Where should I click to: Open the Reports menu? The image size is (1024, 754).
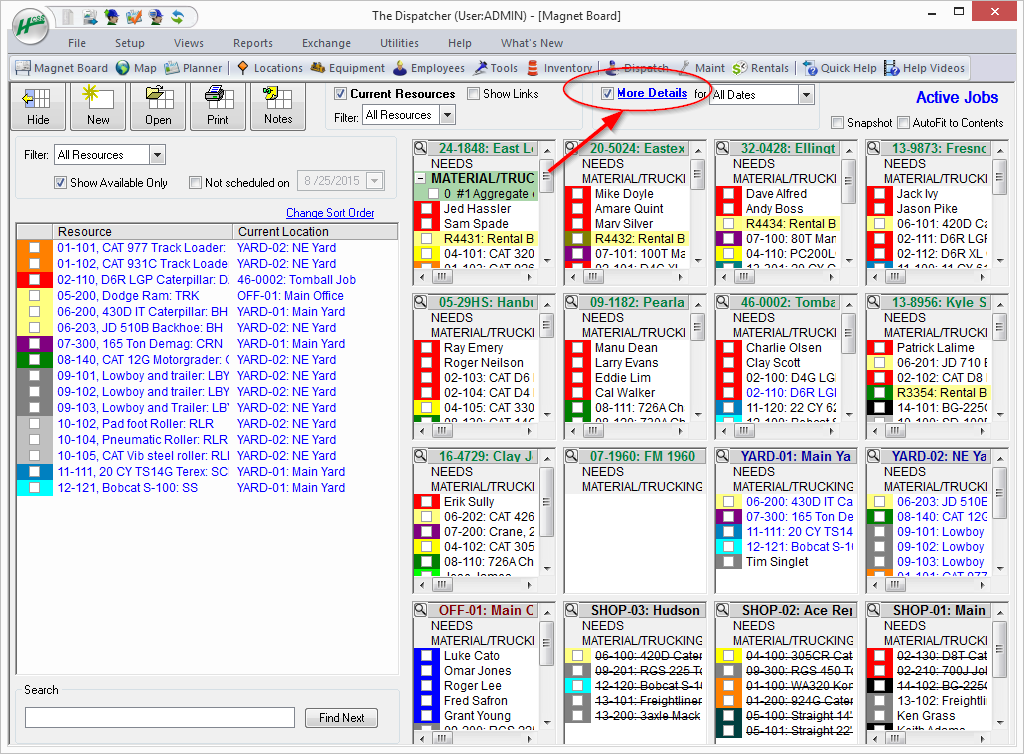pos(252,43)
